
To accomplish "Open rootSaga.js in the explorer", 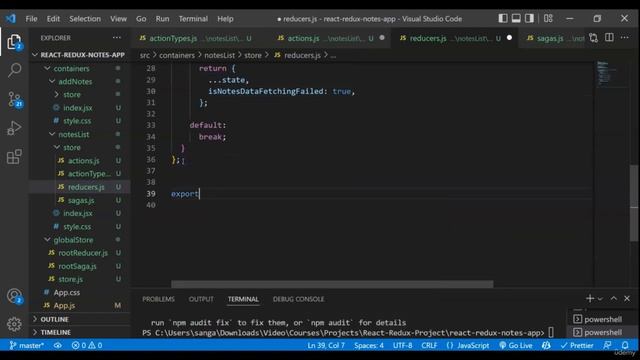I will (80, 266).
